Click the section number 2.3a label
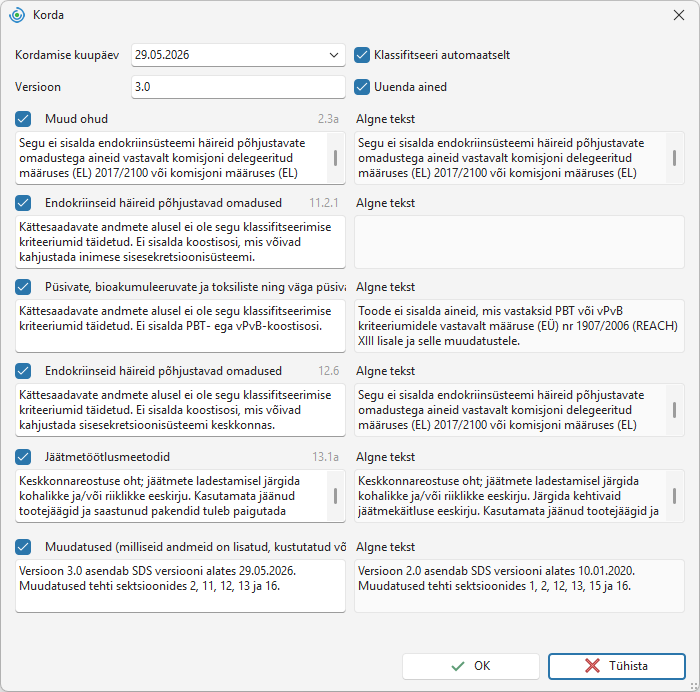This screenshot has width=700, height=692. [328, 119]
